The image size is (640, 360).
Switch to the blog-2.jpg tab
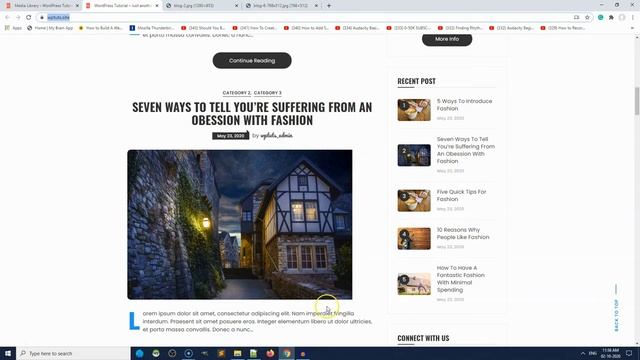tap(201, 6)
